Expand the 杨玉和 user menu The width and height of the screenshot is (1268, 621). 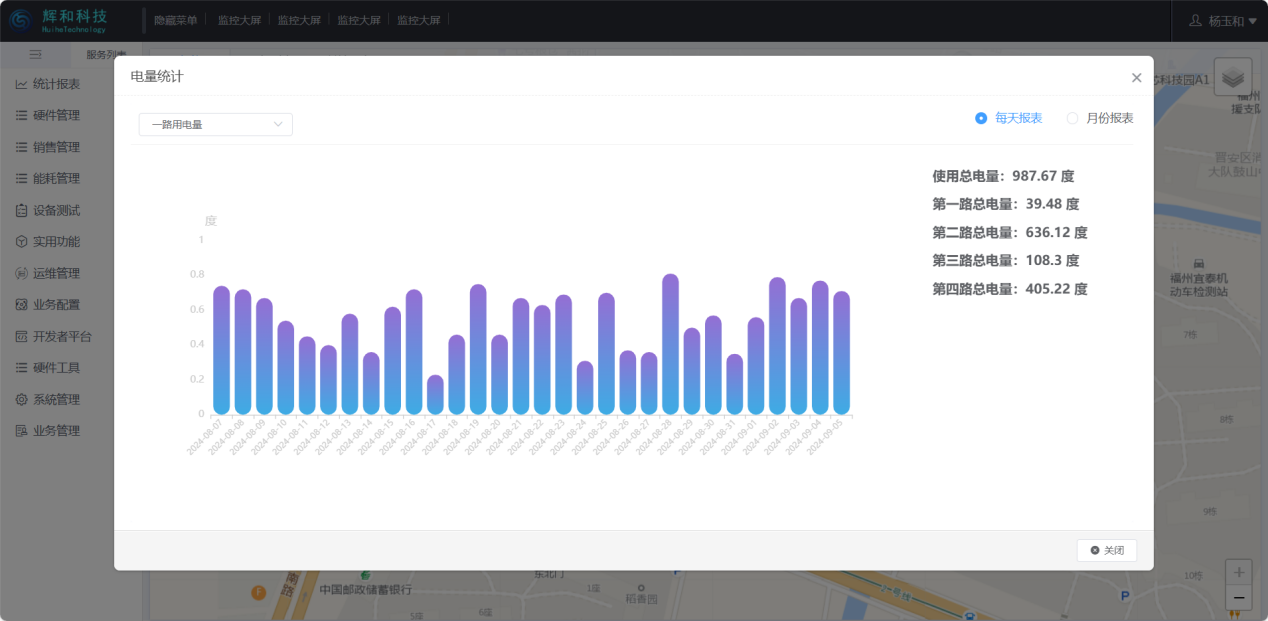point(1222,21)
